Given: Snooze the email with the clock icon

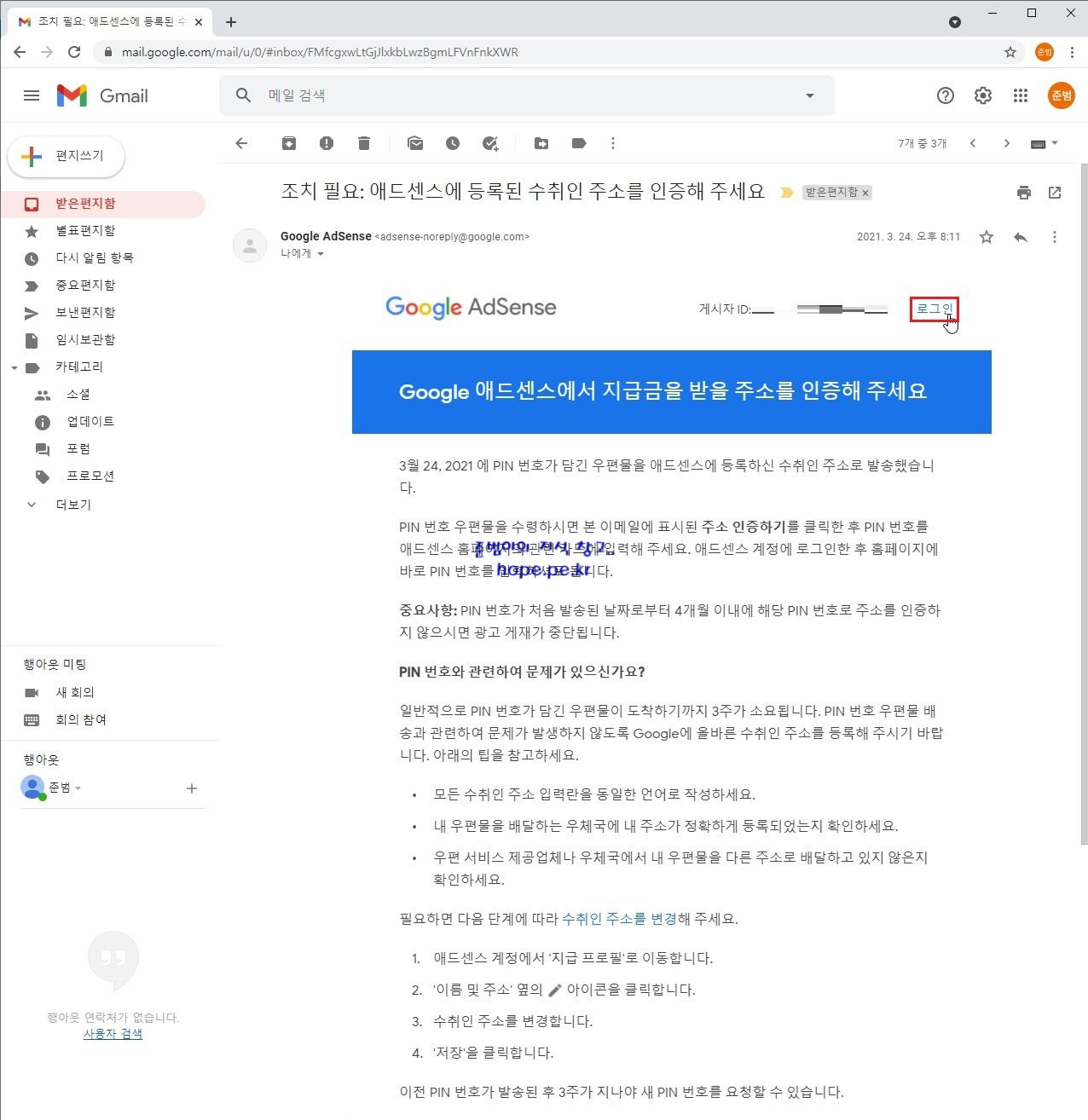Looking at the screenshot, I should click(x=453, y=143).
